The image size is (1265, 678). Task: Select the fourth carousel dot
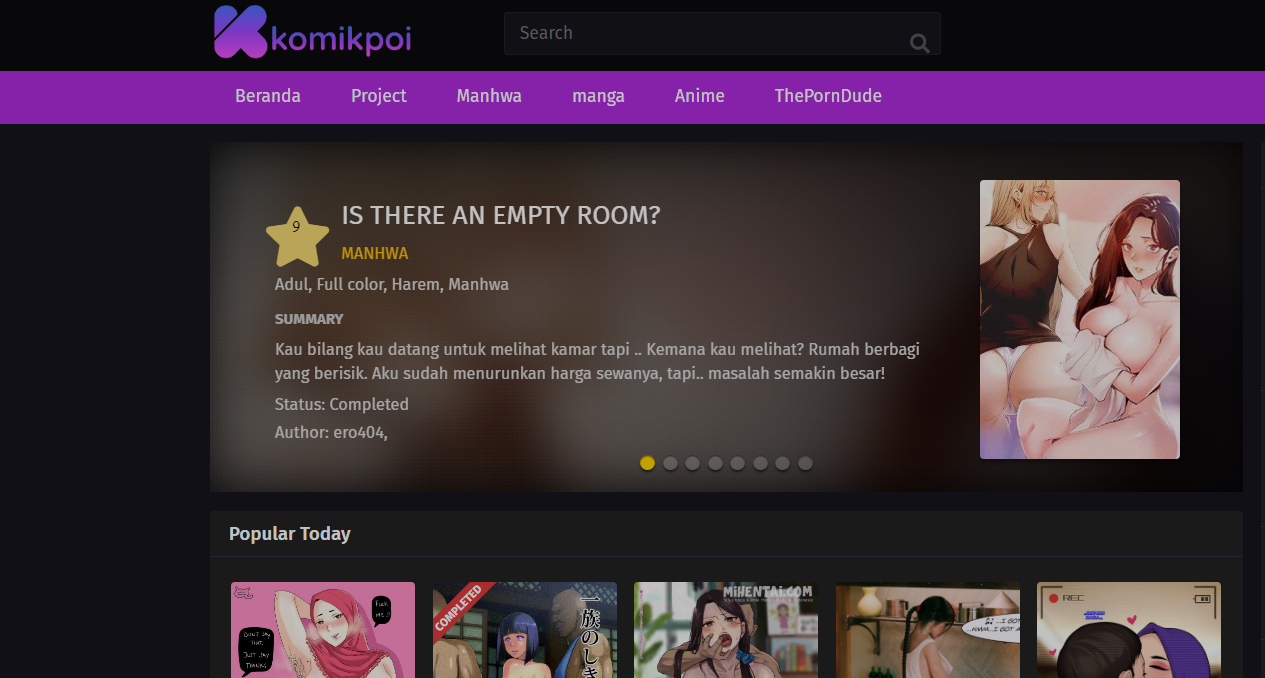715,463
